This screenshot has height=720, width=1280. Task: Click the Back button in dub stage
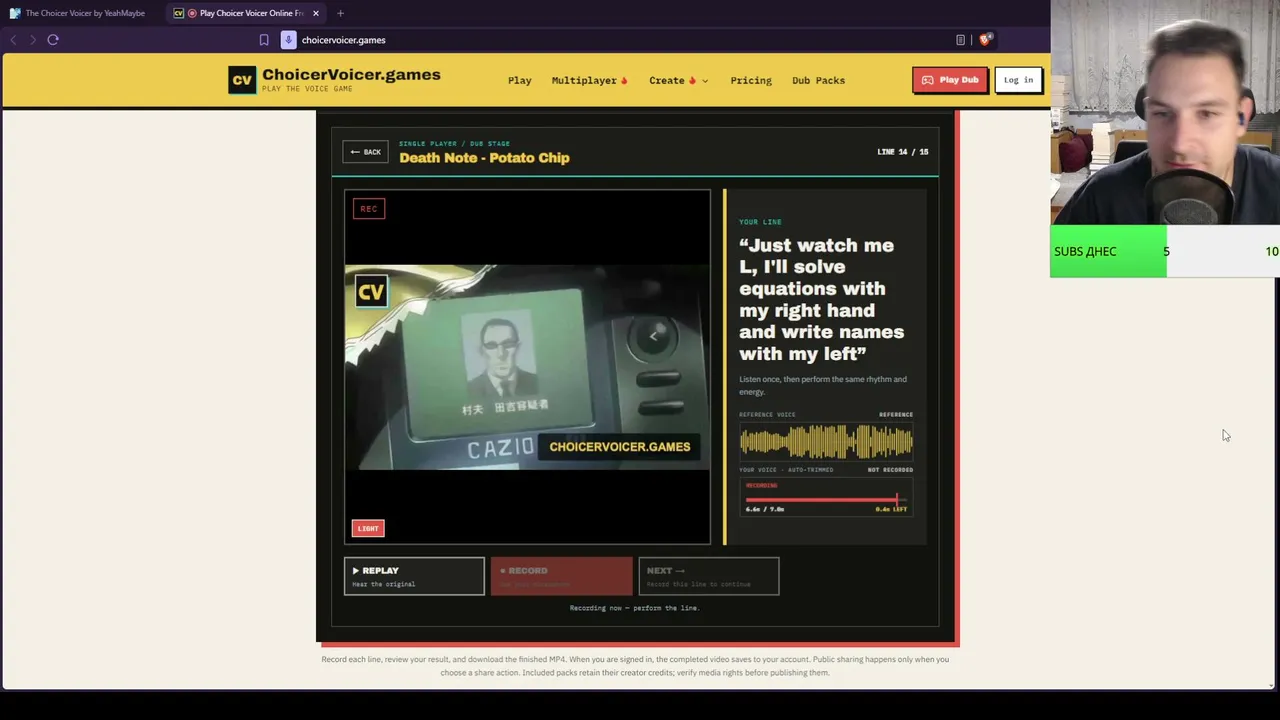366,152
